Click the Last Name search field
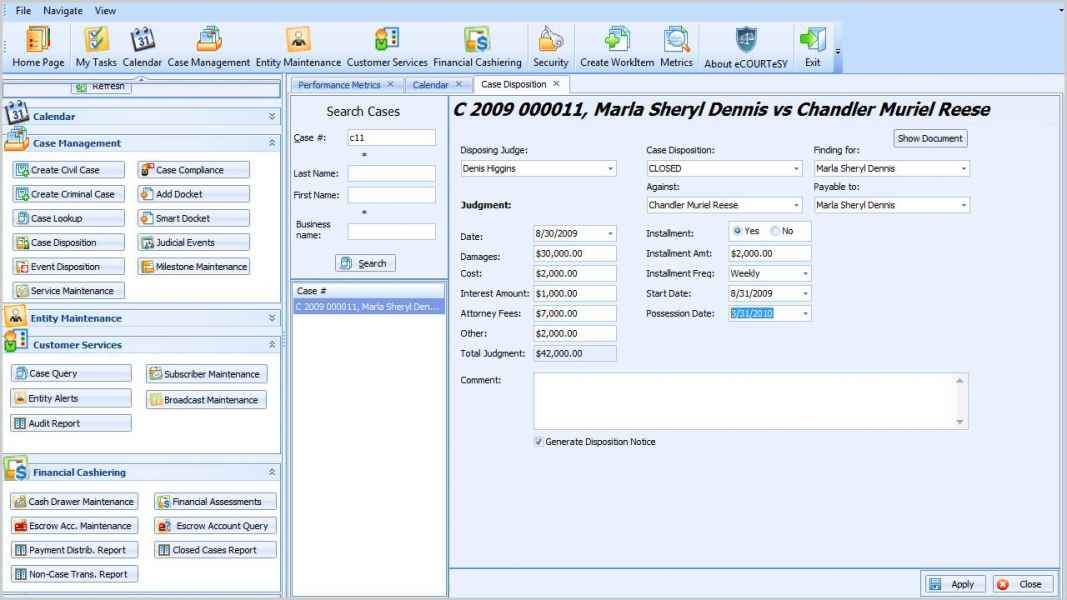Screen dimensions: 1067x600 click(x=391, y=173)
